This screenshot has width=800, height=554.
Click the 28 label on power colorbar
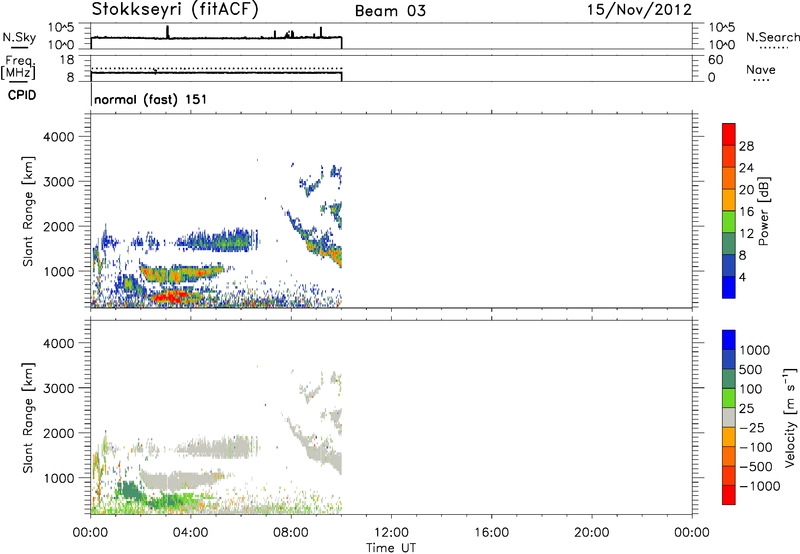click(x=746, y=146)
